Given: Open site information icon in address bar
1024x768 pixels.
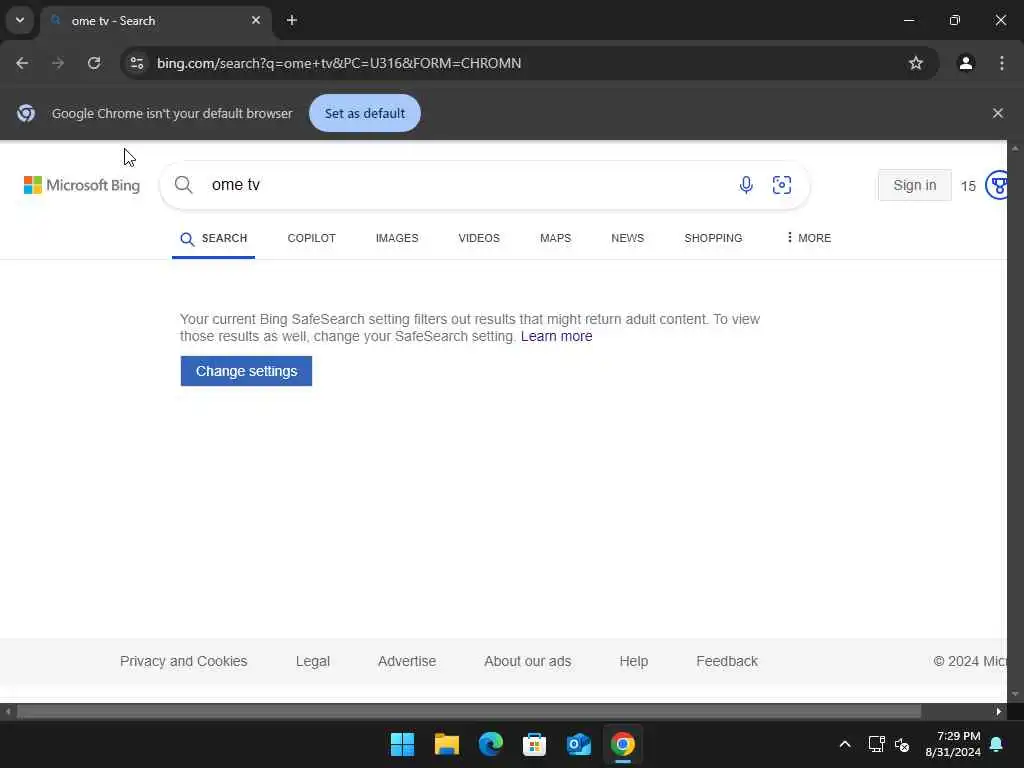Looking at the screenshot, I should (x=136, y=63).
